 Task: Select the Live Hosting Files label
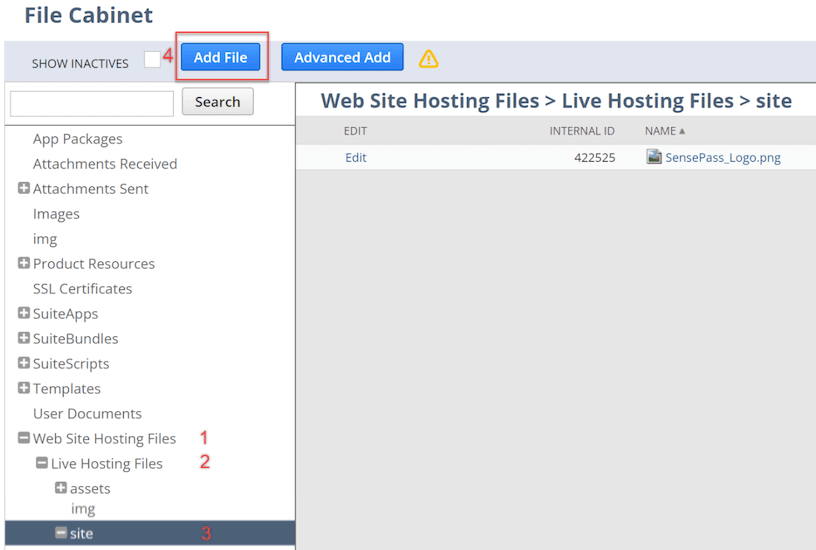click(x=107, y=464)
